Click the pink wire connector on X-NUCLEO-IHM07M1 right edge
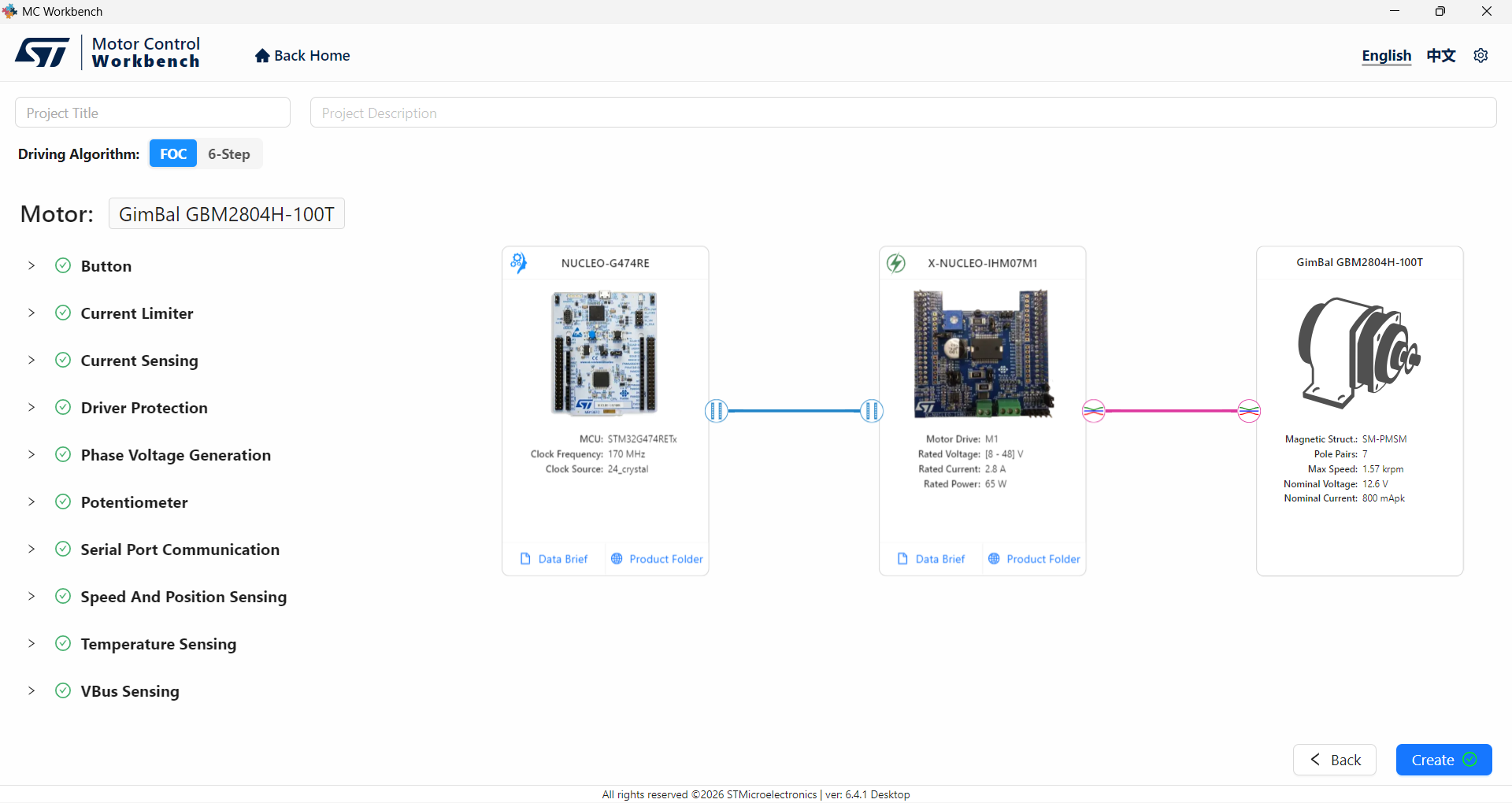Screen dimensions: 1512x803 click(x=1093, y=411)
